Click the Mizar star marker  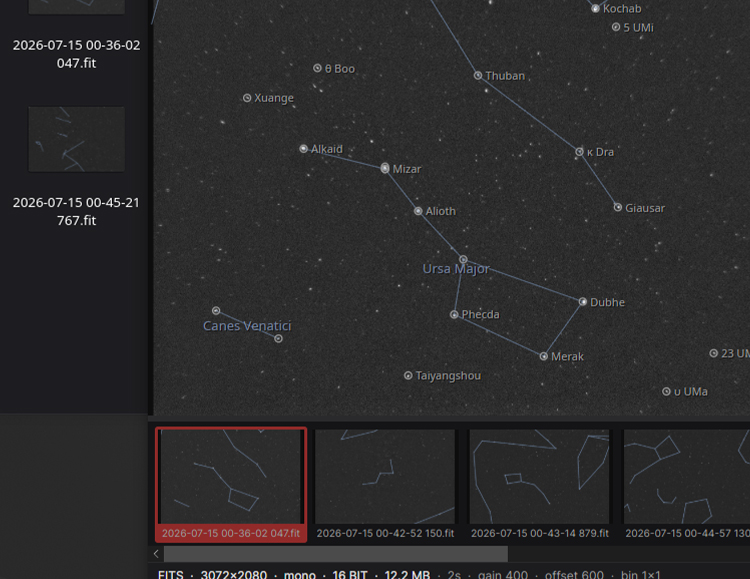[385, 168]
